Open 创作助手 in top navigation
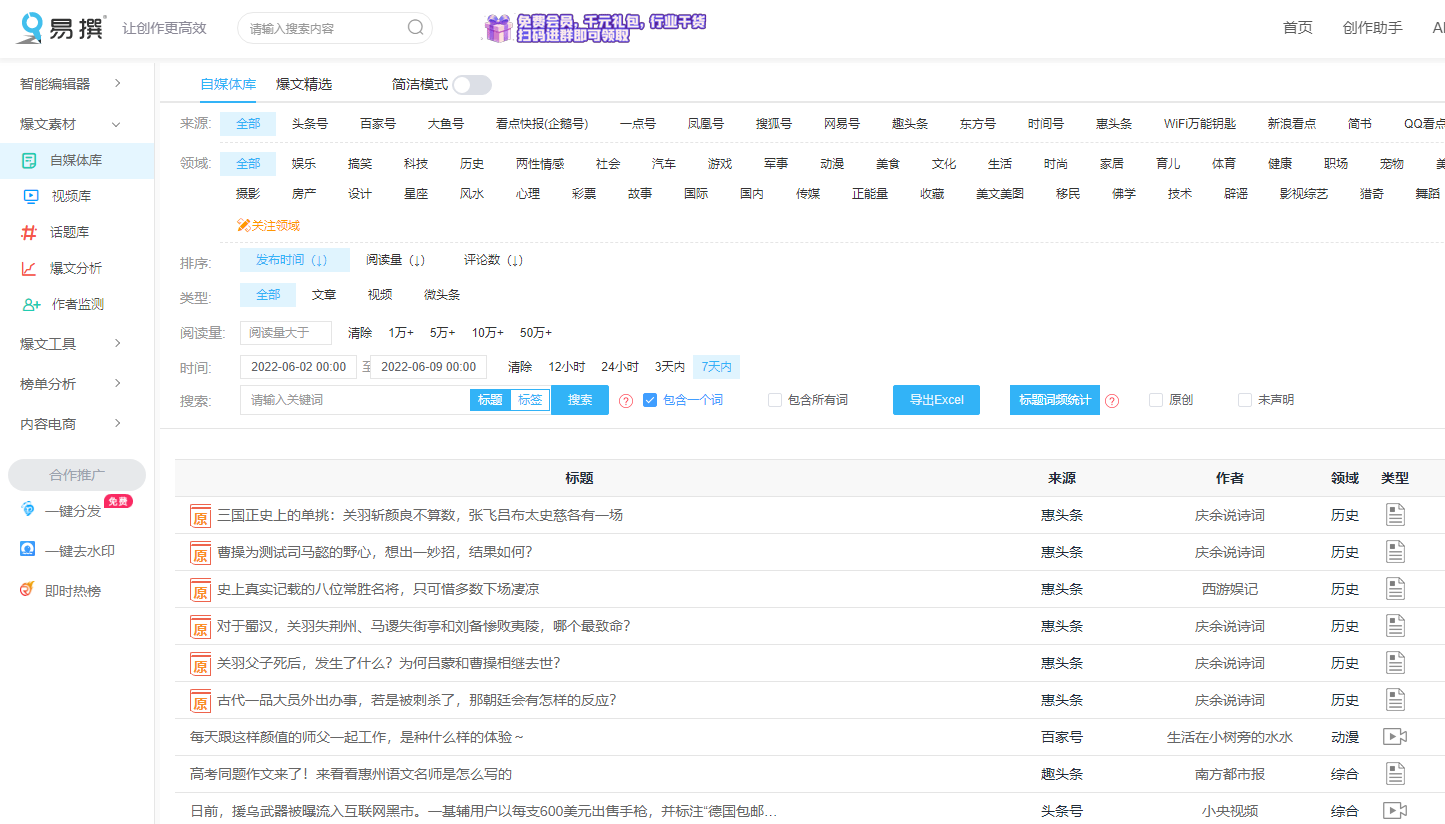Screen dimensions: 1445x824 pyautogui.click(x=1372, y=28)
